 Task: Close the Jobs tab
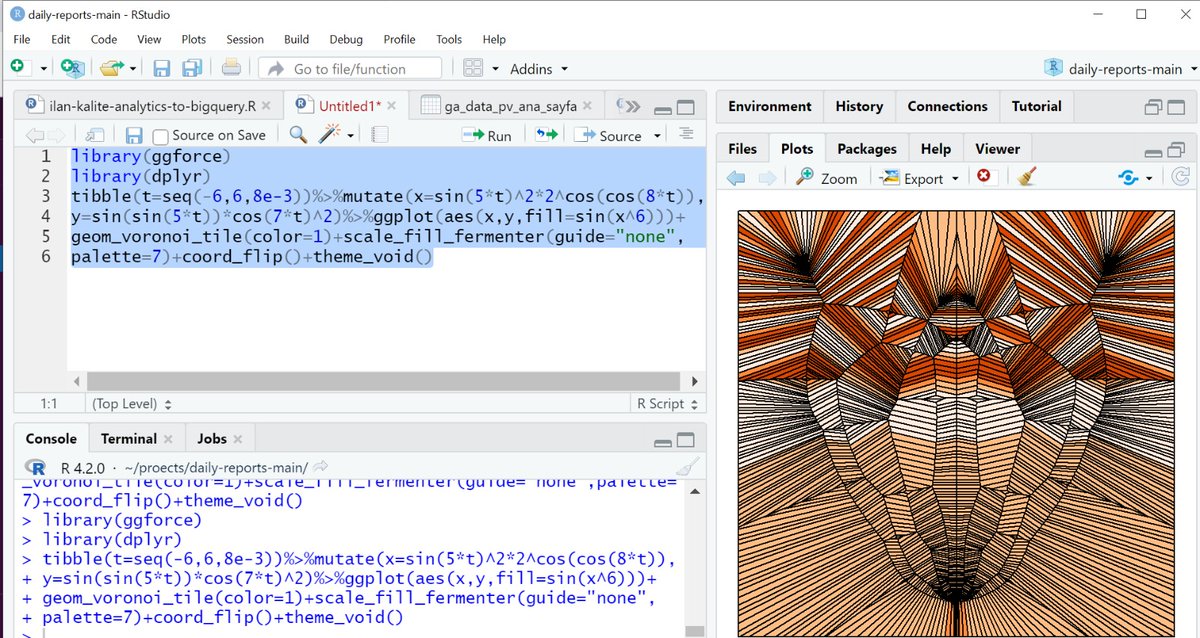[x=238, y=439]
